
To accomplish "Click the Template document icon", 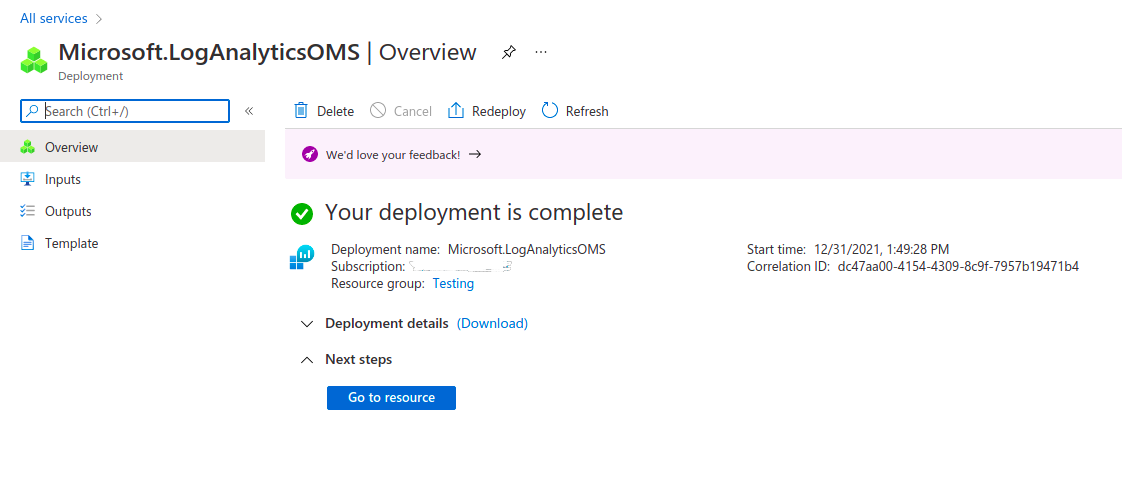I will click(27, 243).
